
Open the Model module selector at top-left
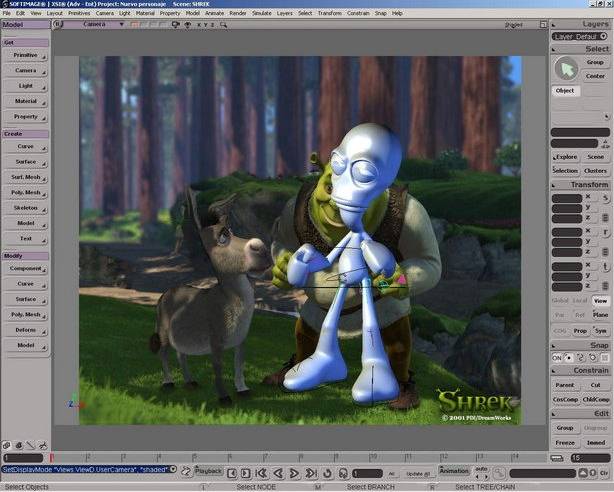pyautogui.click(x=25, y=25)
